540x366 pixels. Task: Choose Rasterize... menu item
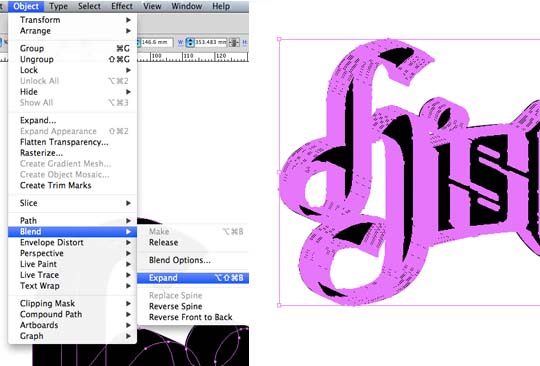(x=72, y=153)
